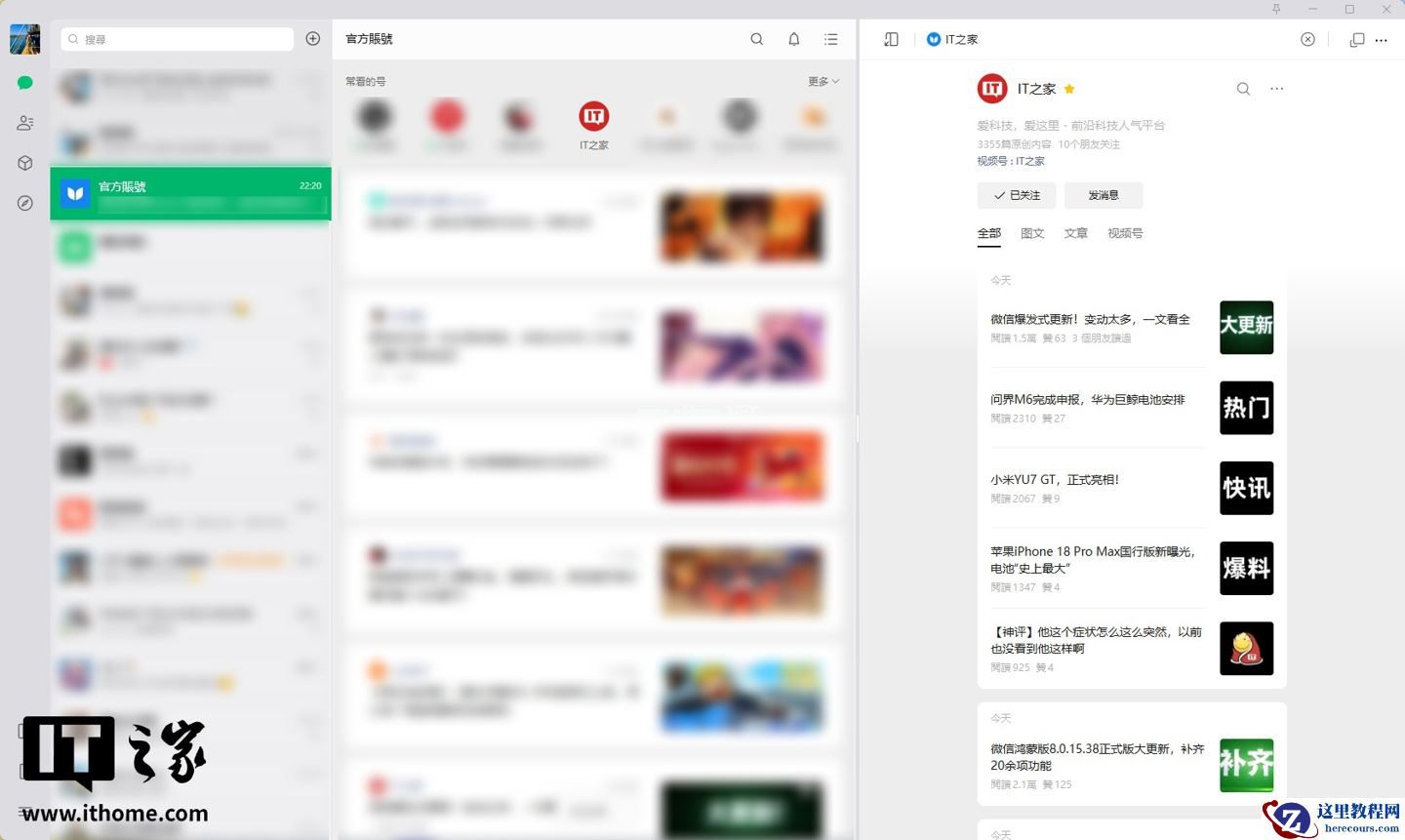
Task: Click the 爆料 article thumbnail
Action: click(x=1247, y=568)
